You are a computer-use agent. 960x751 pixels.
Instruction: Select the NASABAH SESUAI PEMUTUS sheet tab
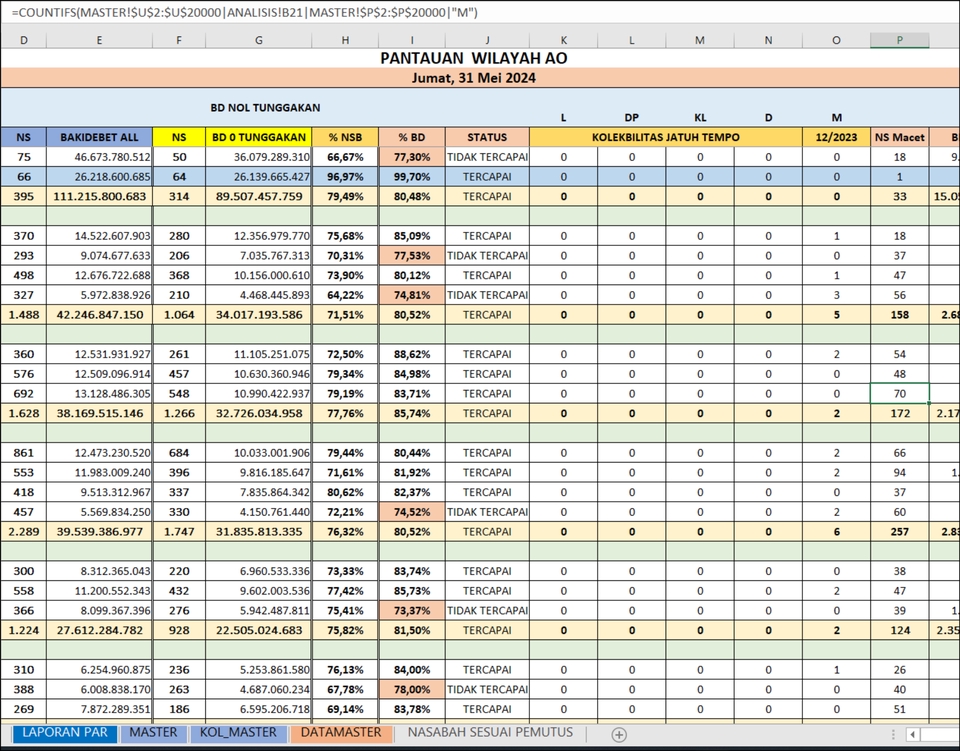[x=489, y=732]
